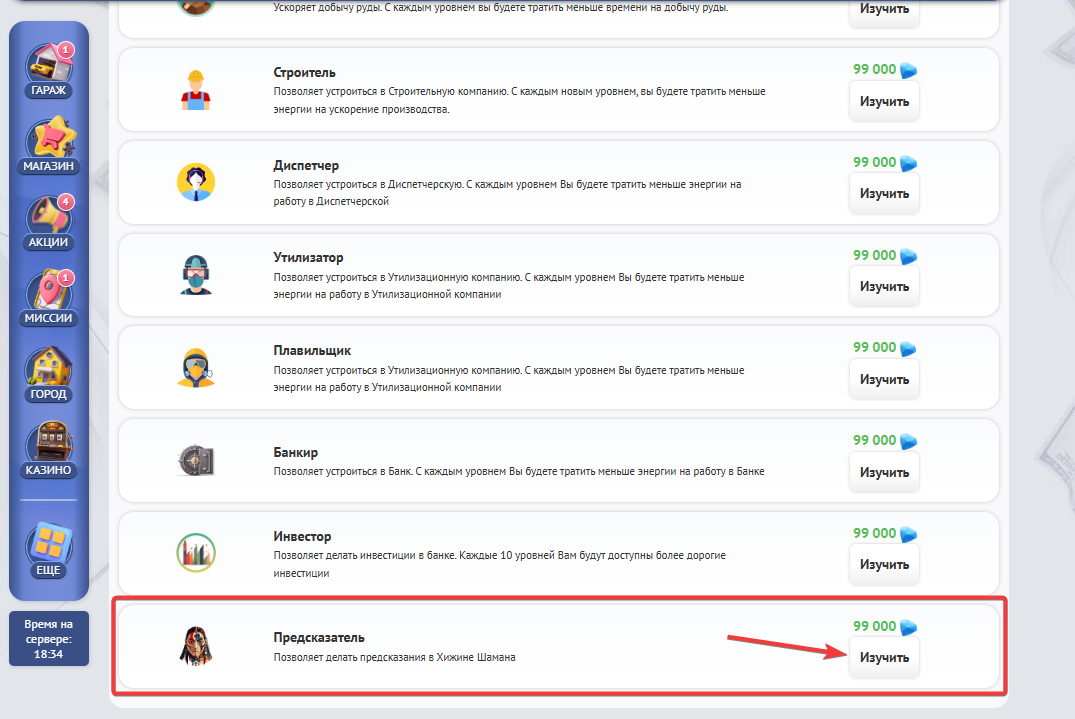This screenshot has height=719, width=1075.
Task: Select the Миссии menu label
Action: [x=49, y=318]
